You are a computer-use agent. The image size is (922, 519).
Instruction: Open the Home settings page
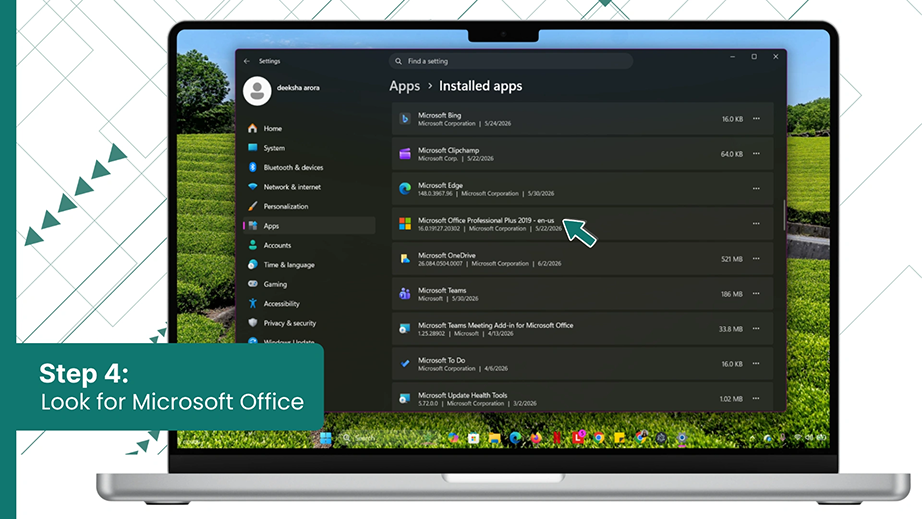pyautogui.click(x=309, y=128)
